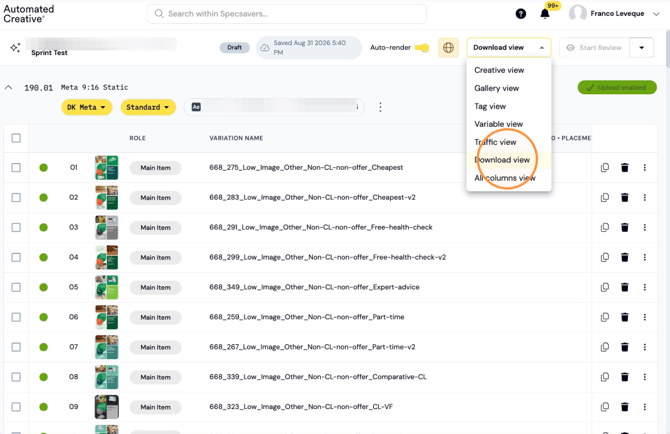
Task: Open the help question mark icon
Action: point(520,14)
